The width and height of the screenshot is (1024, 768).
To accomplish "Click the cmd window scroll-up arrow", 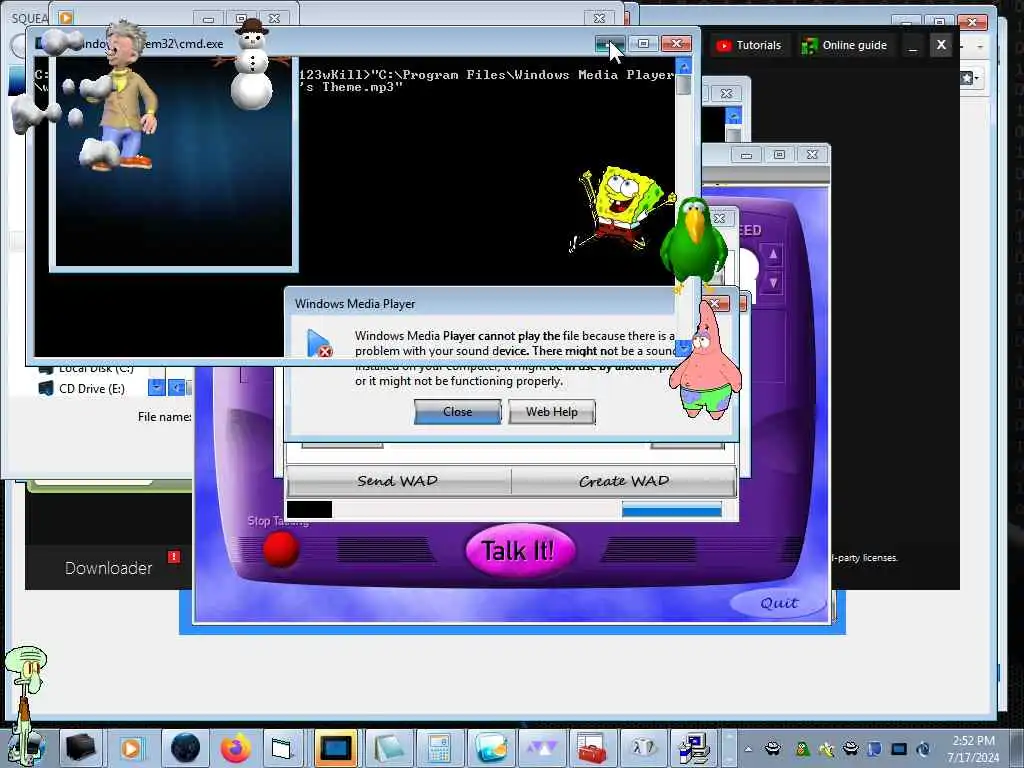I will (683, 66).
